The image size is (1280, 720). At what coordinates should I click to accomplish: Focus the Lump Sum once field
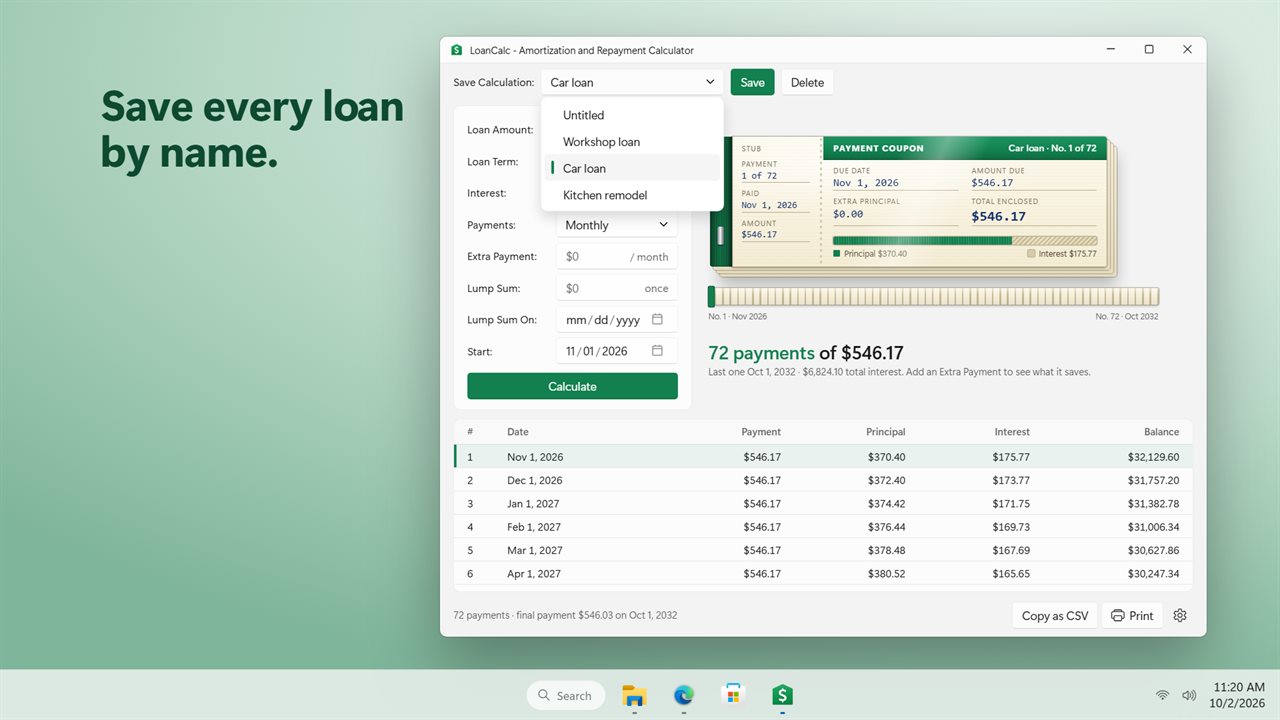click(x=617, y=288)
